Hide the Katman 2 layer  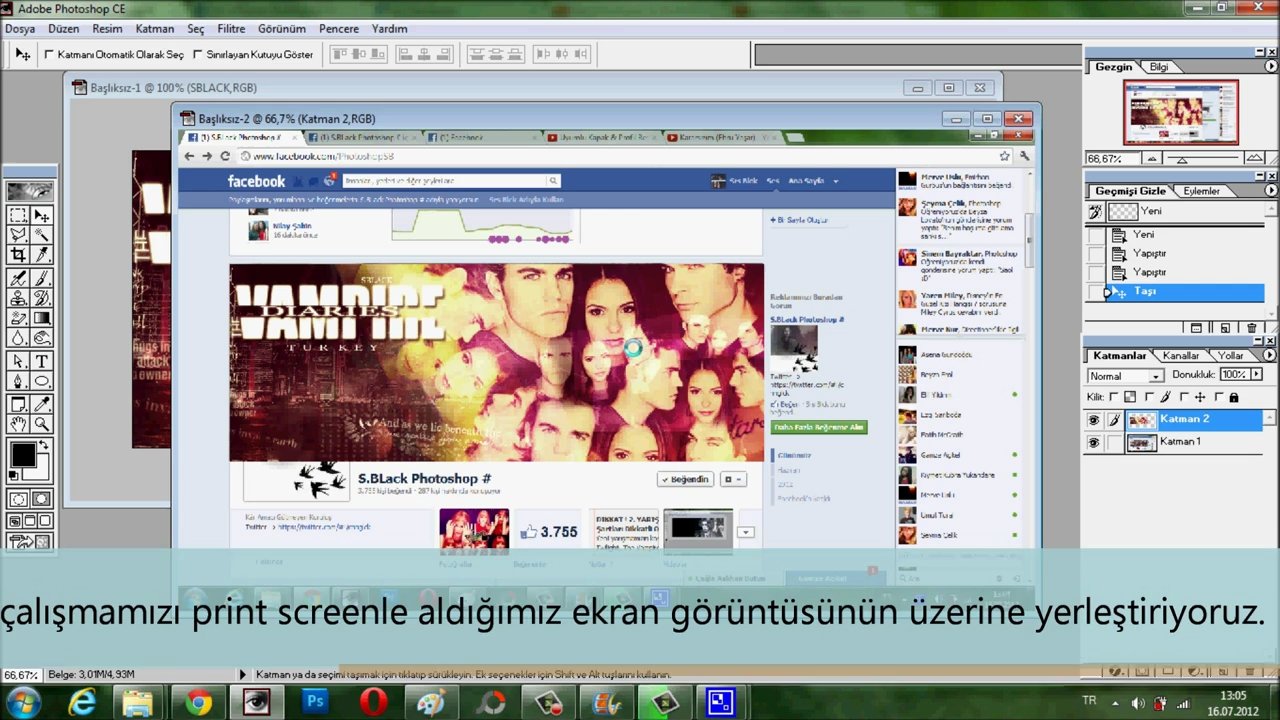(x=1094, y=421)
